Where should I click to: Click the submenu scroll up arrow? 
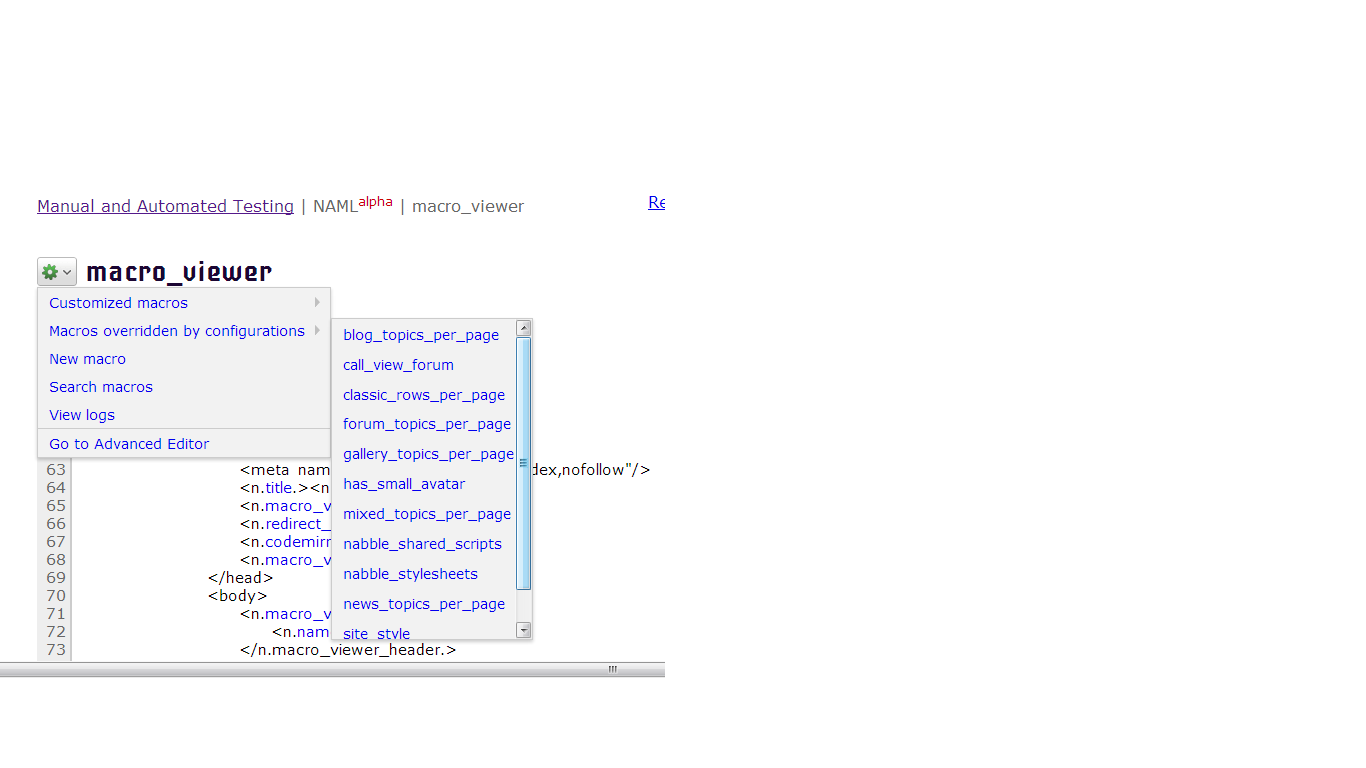coord(523,328)
